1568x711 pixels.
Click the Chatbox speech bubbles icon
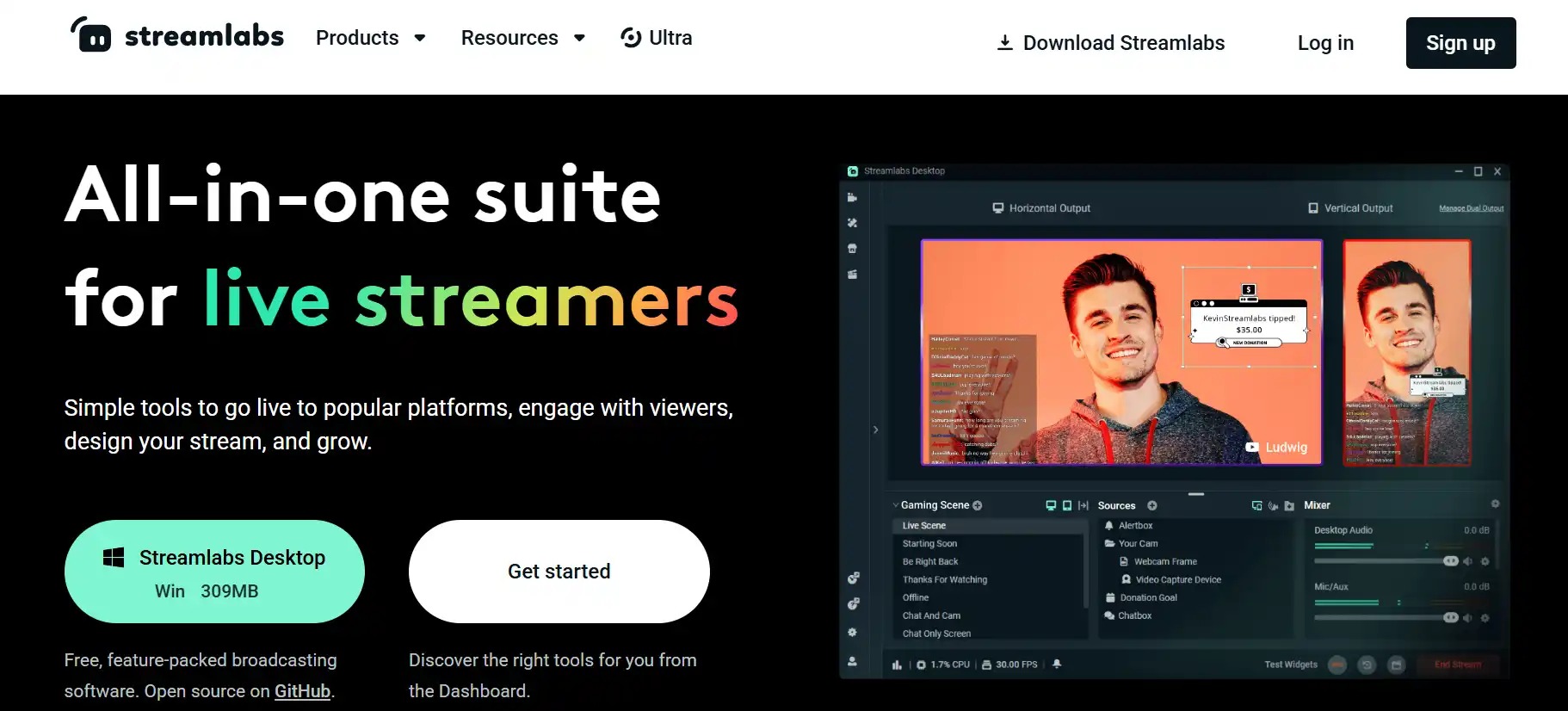pyautogui.click(x=1109, y=615)
